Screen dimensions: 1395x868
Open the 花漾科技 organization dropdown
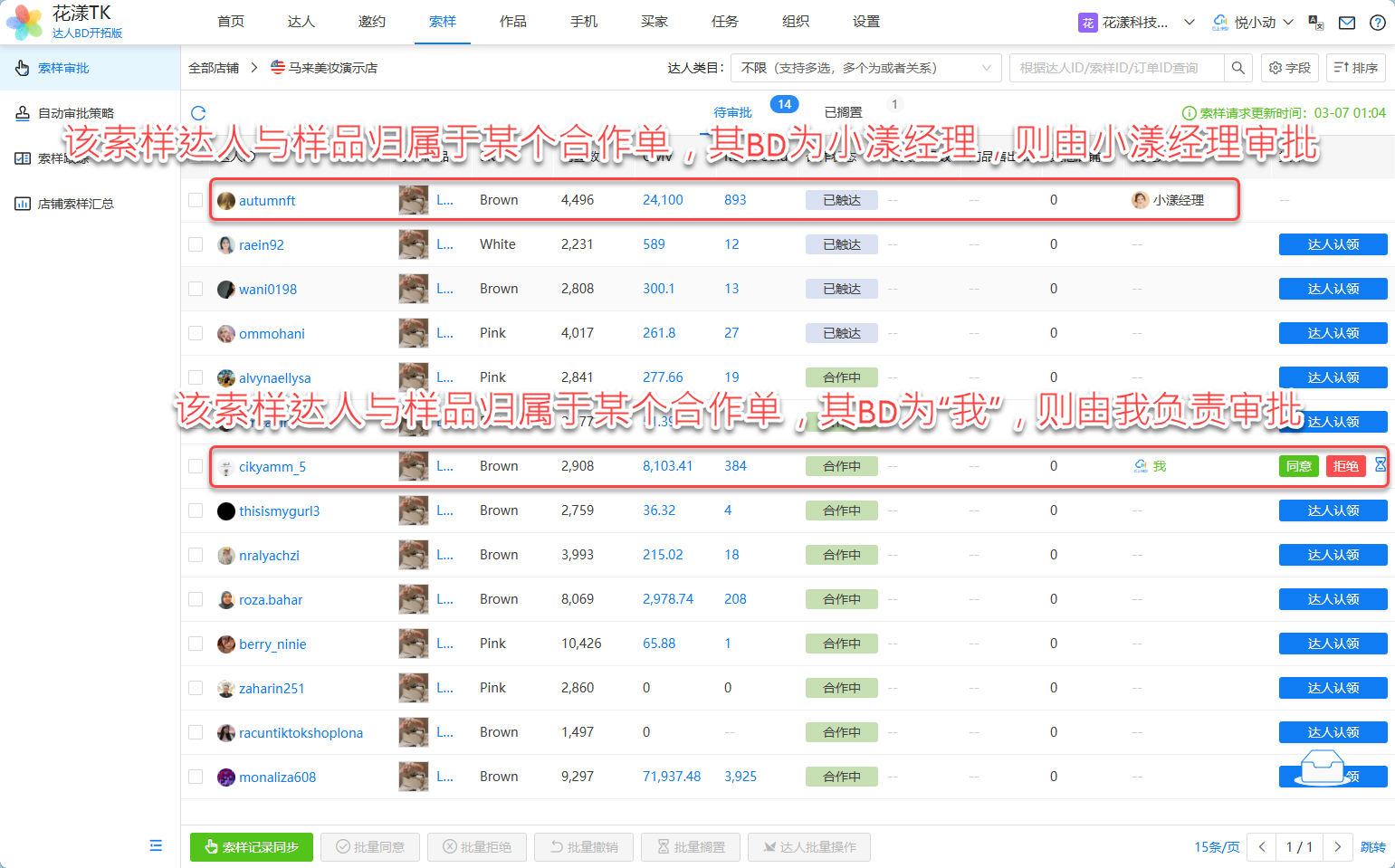(x=1137, y=23)
